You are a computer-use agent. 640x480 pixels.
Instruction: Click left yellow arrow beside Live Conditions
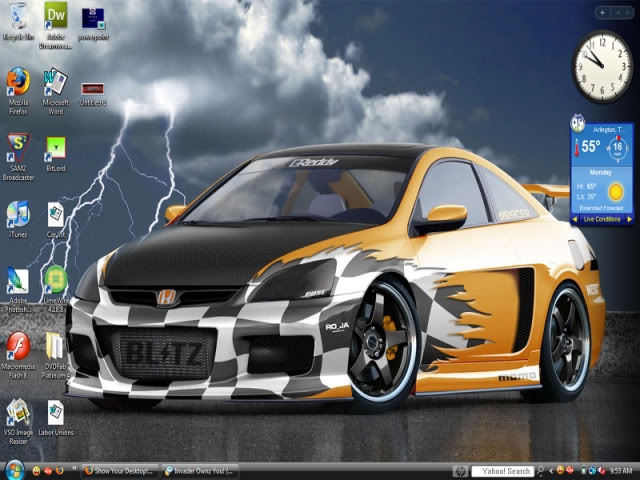(575, 219)
